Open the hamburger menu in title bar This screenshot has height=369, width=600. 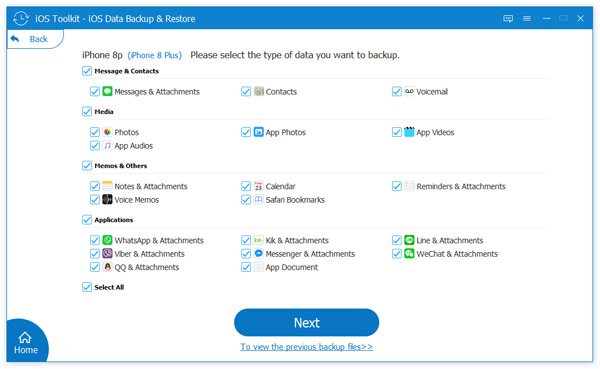[x=527, y=18]
